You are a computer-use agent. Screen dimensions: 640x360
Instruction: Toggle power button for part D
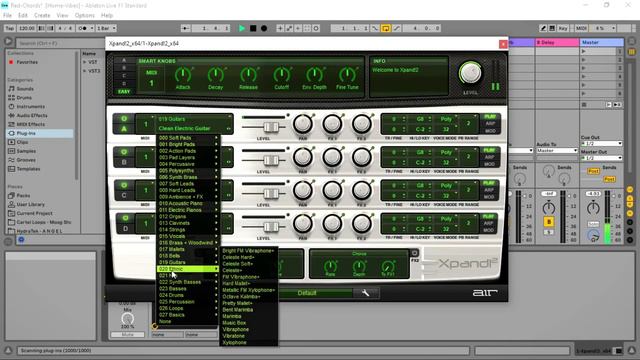[x=124, y=218]
